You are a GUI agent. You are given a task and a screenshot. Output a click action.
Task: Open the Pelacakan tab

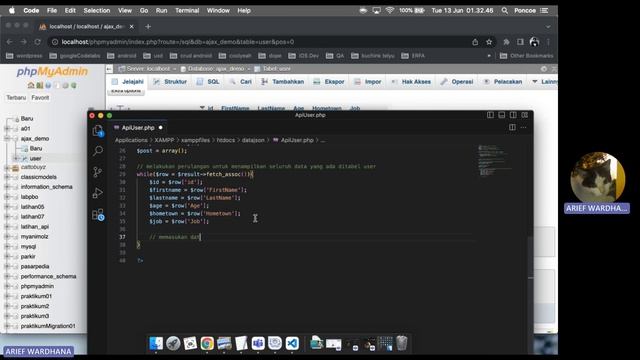(503, 82)
